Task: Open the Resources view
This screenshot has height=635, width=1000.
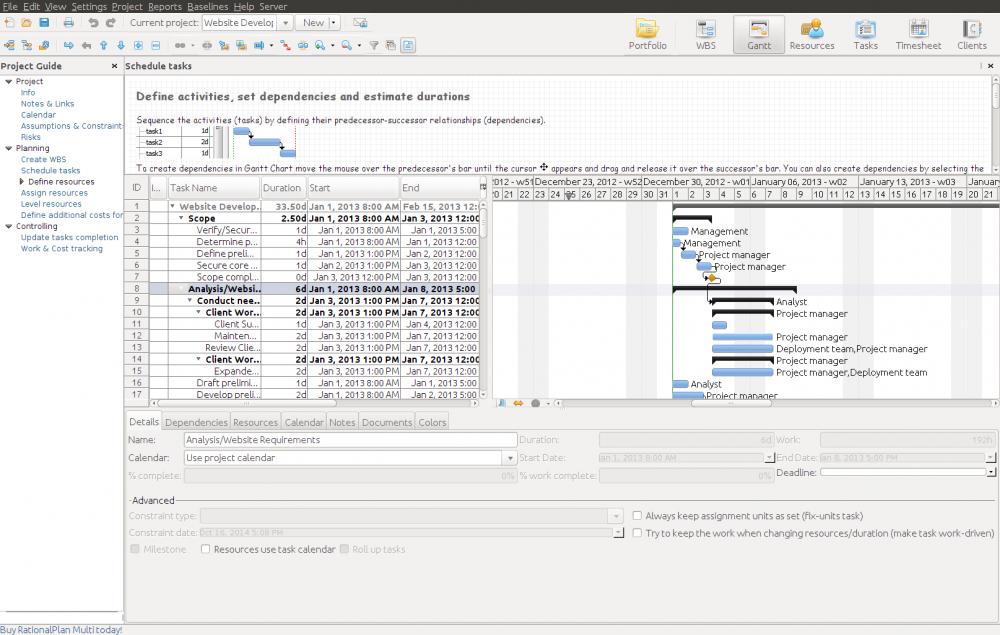Action: (x=812, y=33)
